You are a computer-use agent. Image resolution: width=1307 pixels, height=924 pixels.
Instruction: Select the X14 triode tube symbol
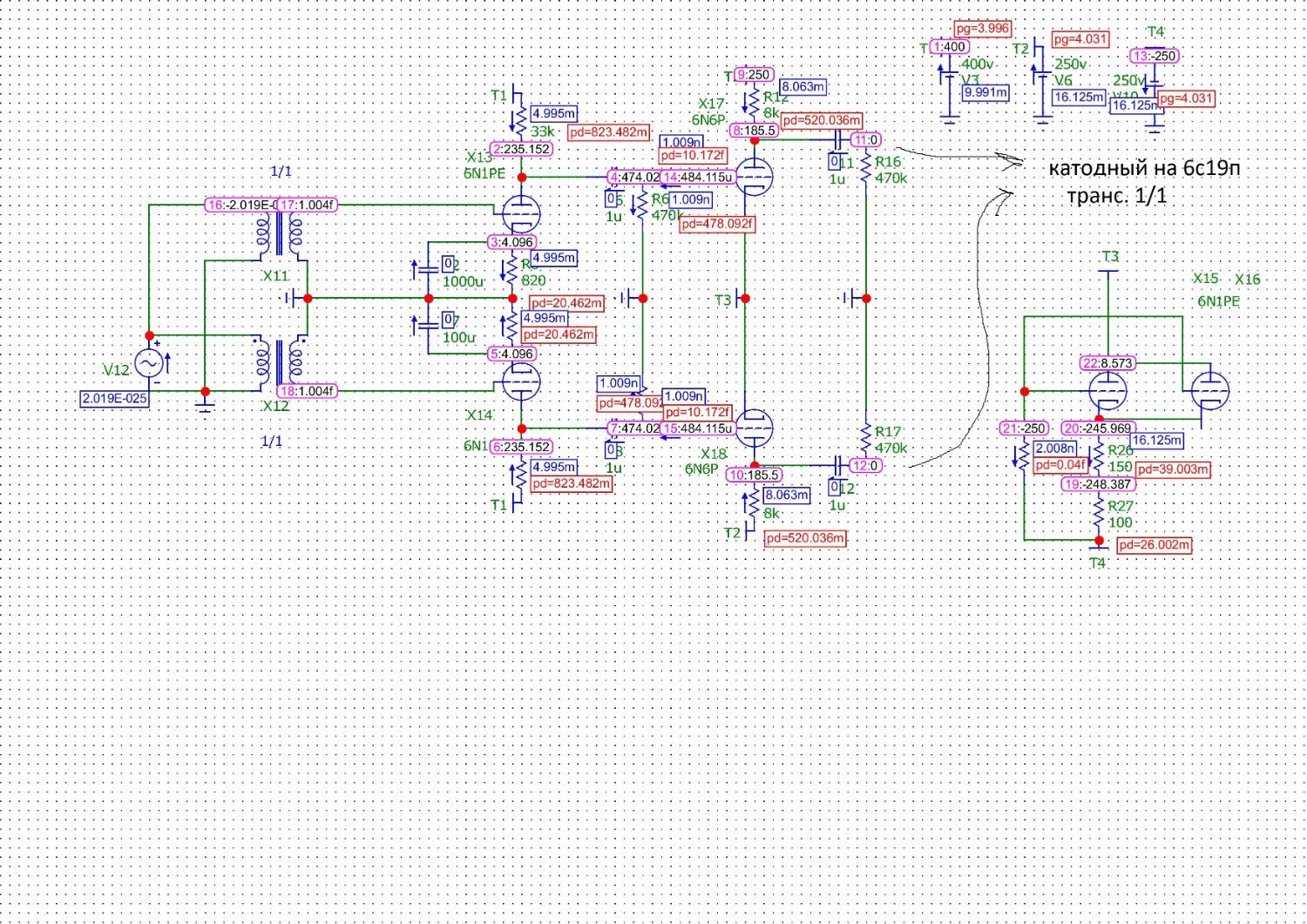(521, 381)
